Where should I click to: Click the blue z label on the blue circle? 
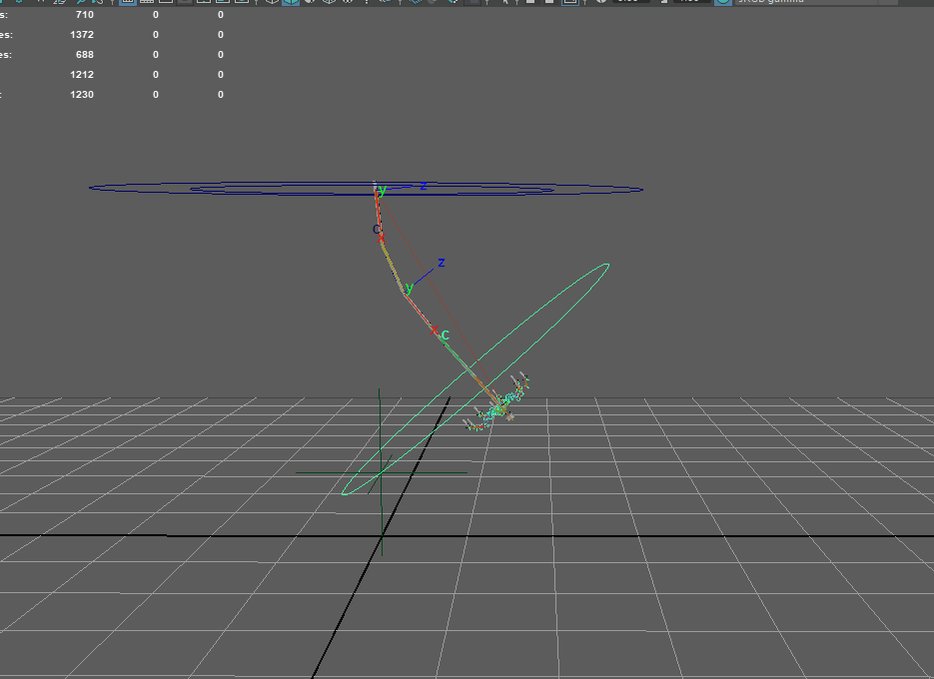point(424,186)
